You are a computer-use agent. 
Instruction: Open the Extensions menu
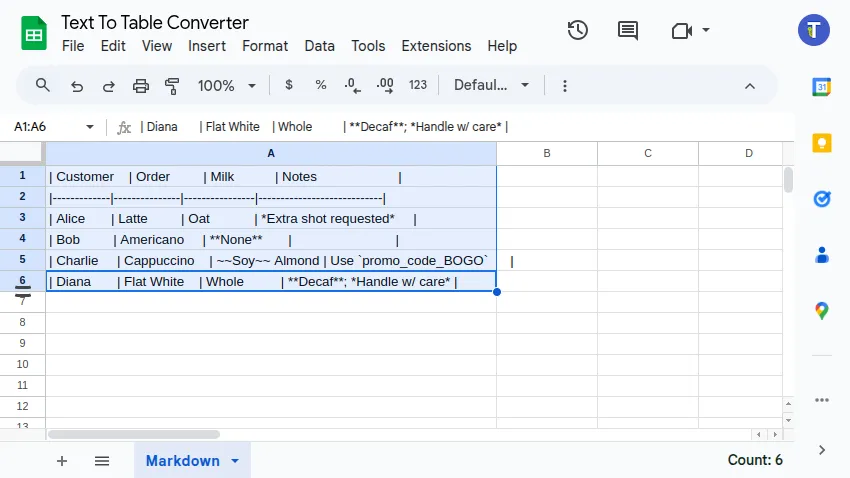pos(436,46)
